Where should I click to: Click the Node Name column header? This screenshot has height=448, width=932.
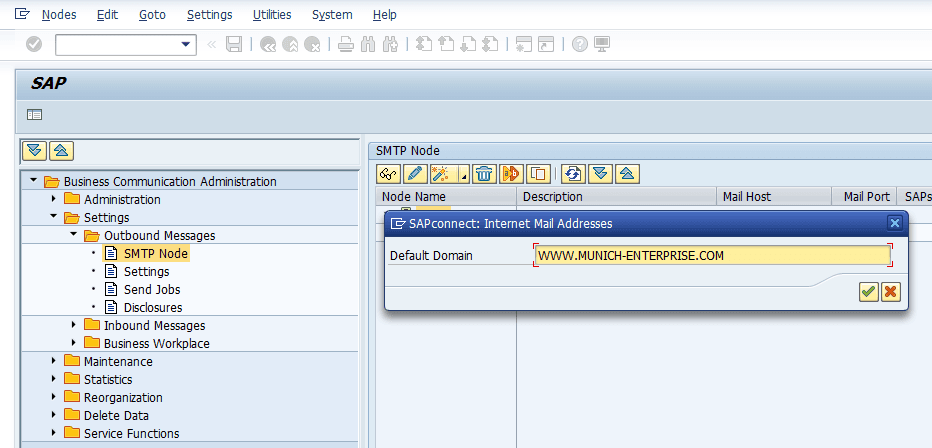pos(446,197)
